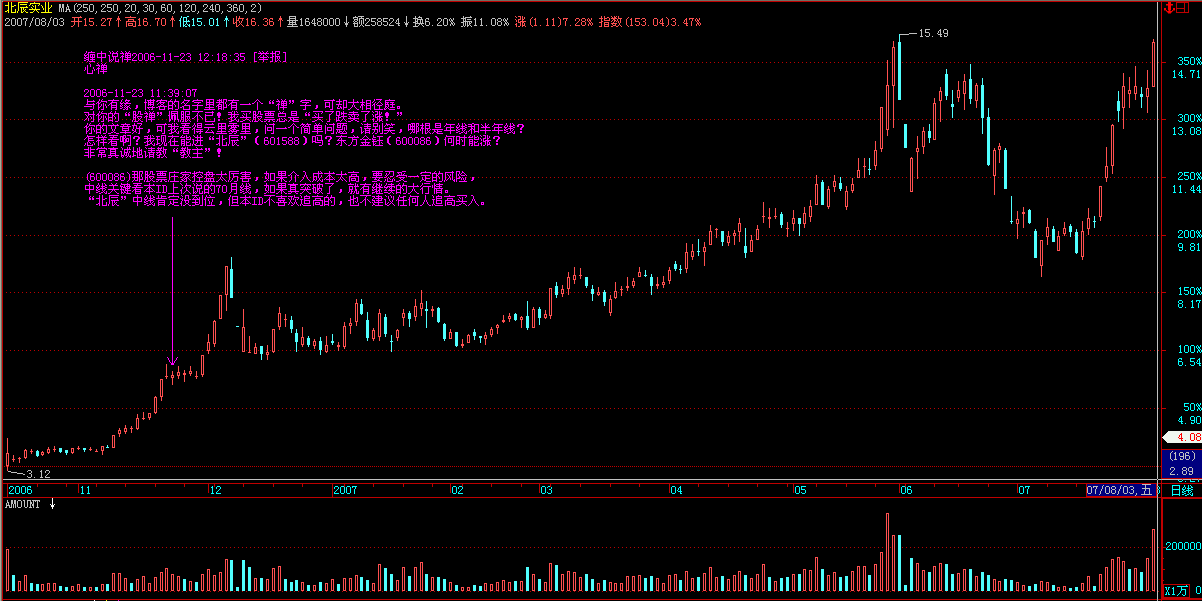Open the 日线 period selector

[x=1181, y=490]
